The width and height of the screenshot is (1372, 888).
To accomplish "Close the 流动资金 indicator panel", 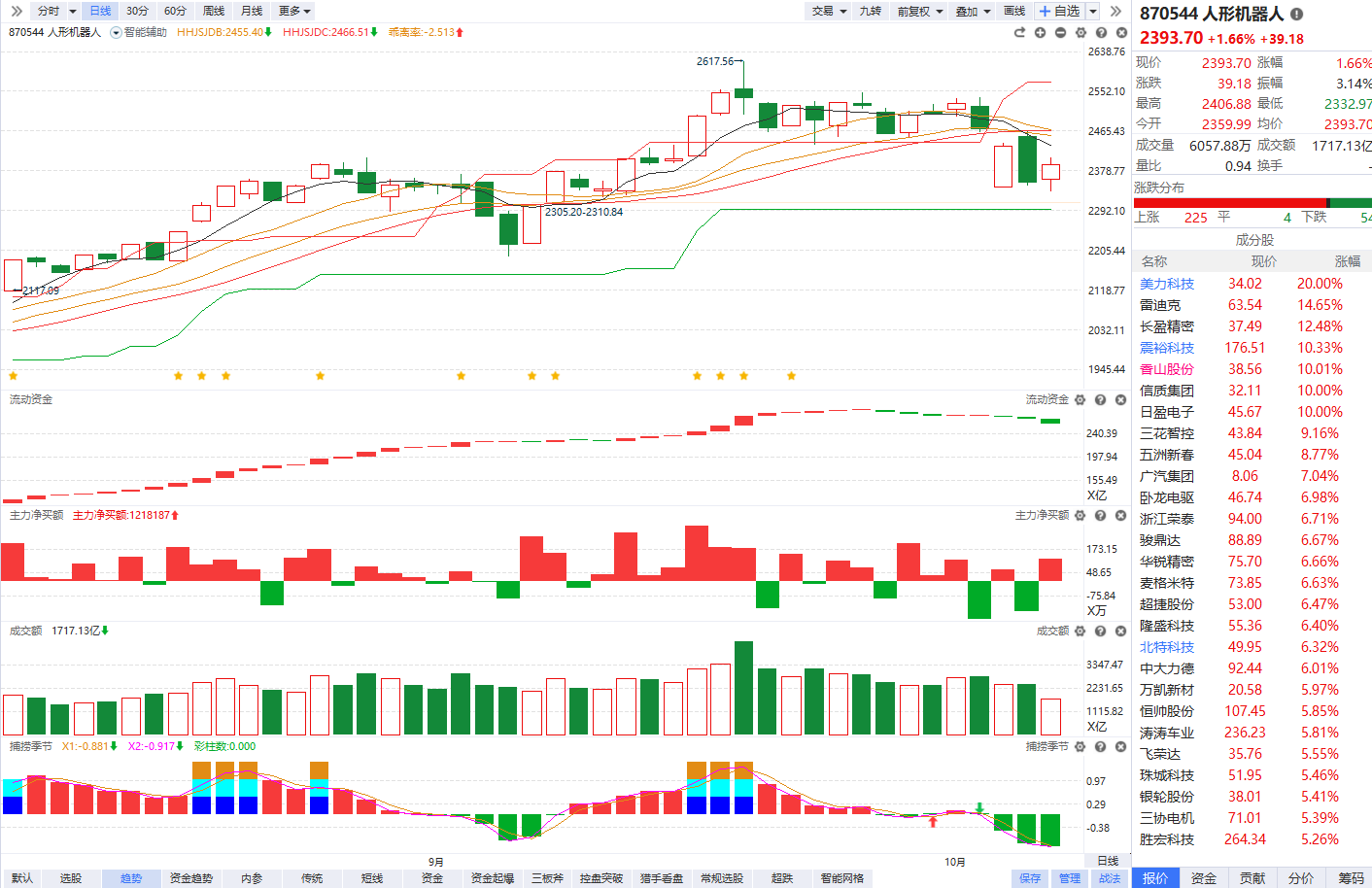I will click(1120, 399).
